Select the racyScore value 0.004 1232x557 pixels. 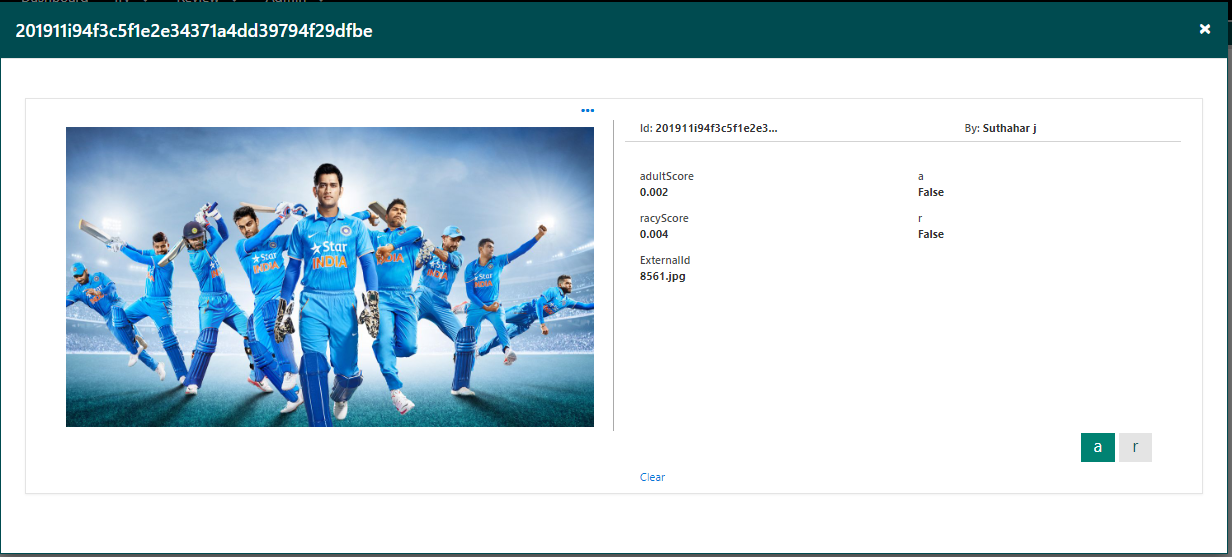(654, 234)
